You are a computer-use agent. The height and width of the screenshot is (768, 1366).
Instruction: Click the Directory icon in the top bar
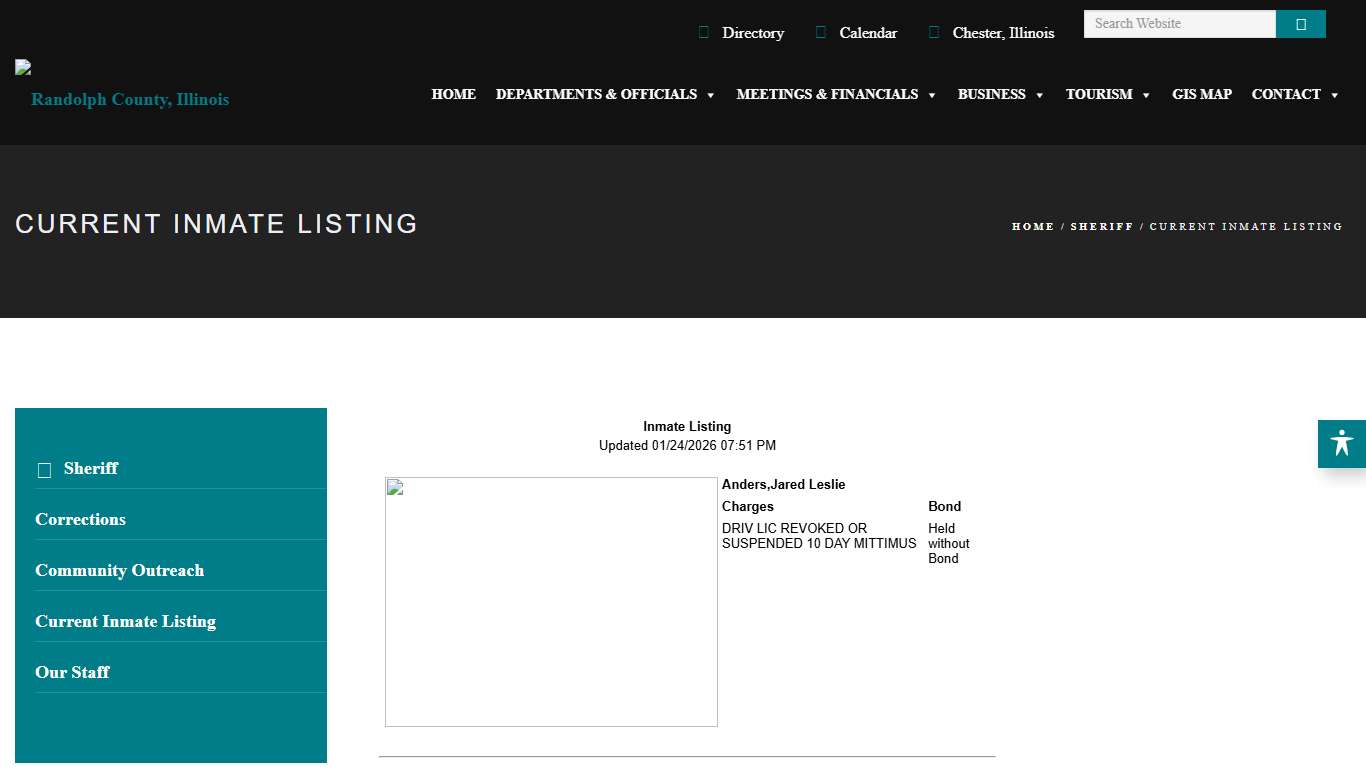704,32
